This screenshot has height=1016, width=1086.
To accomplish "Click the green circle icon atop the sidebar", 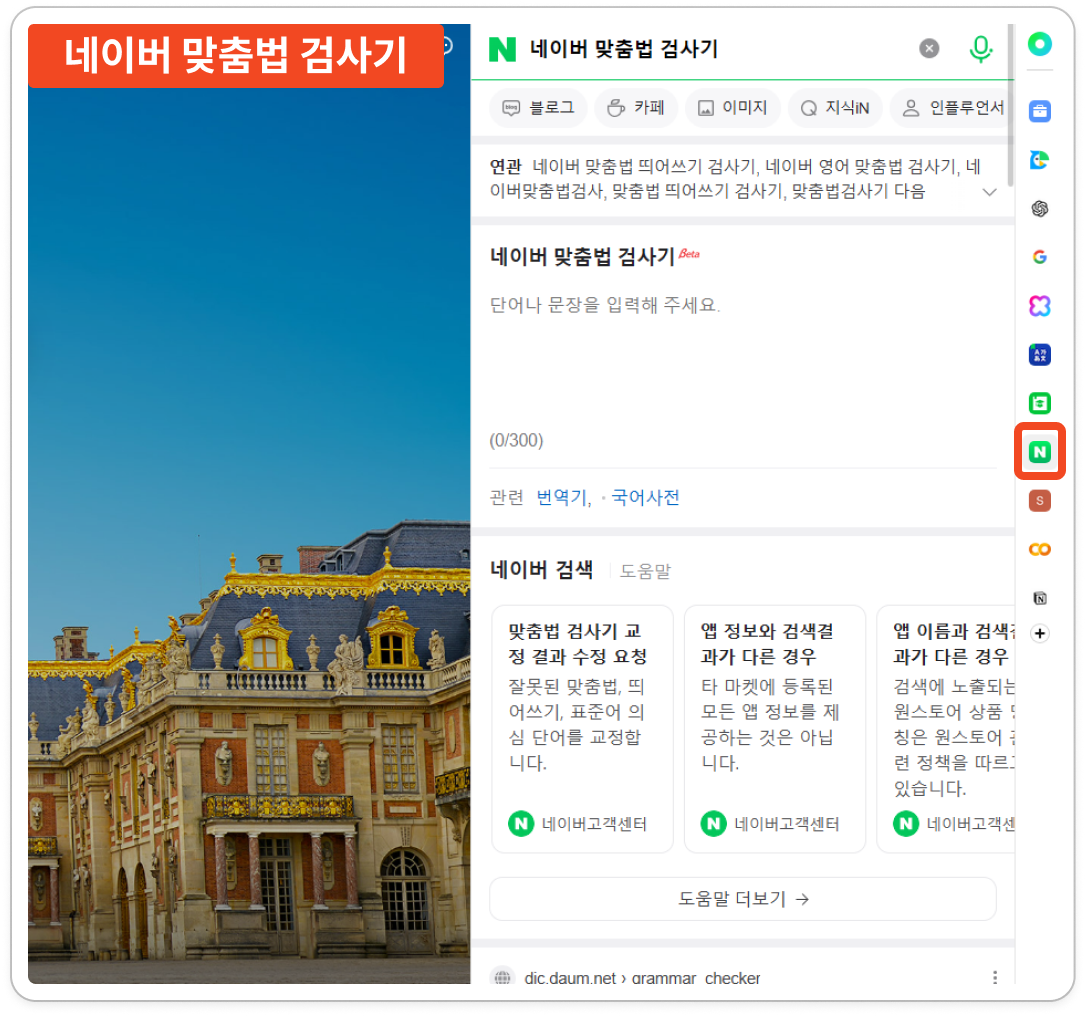I will [x=1039, y=44].
